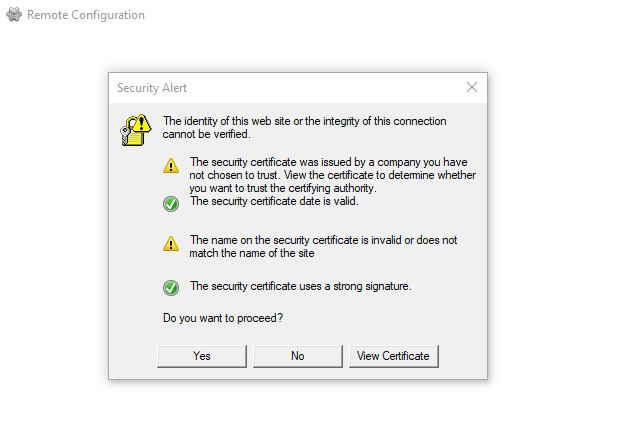The width and height of the screenshot is (626, 434).
Task: Close the Security Alert dialog
Action: (472, 88)
